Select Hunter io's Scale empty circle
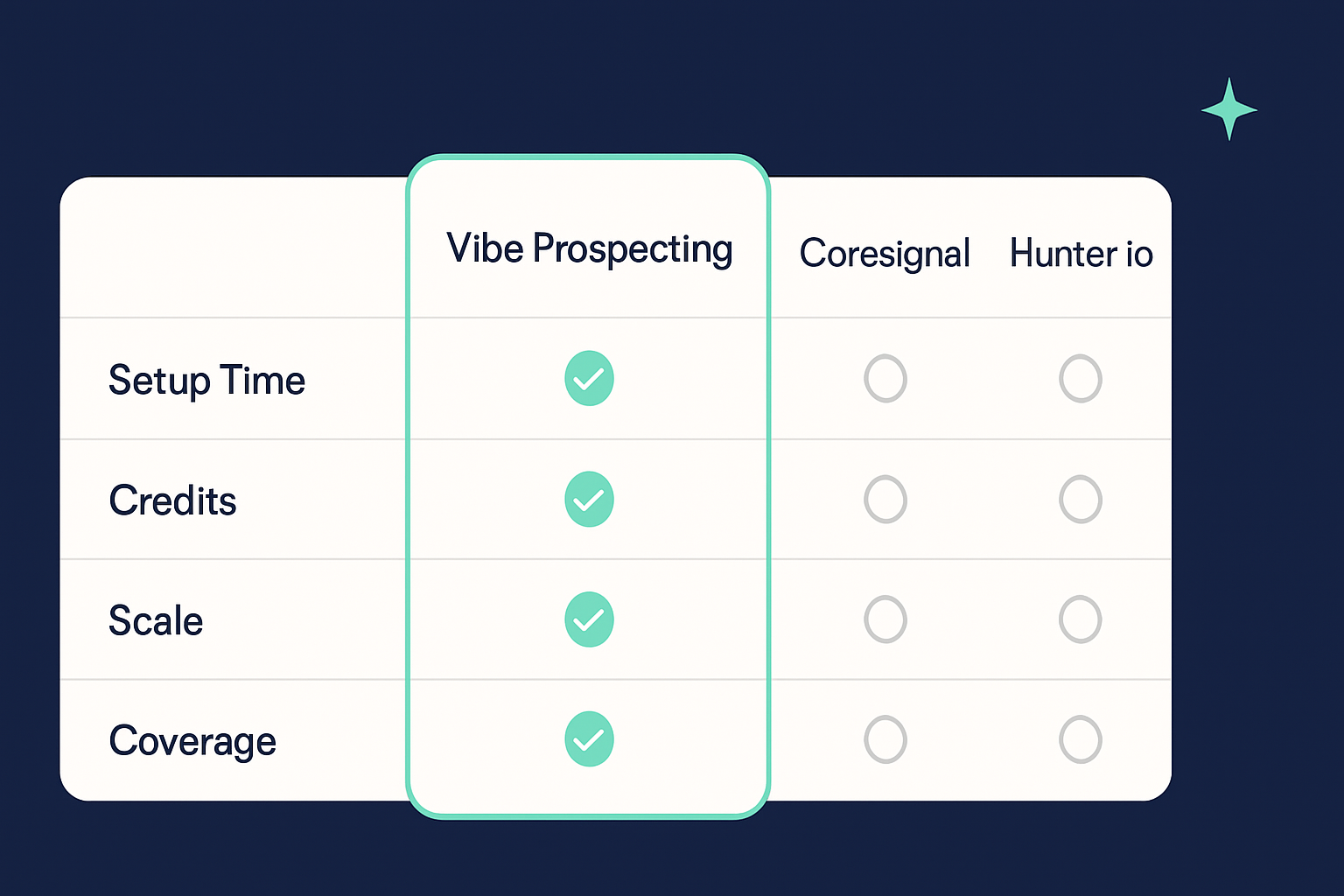 click(x=1081, y=619)
